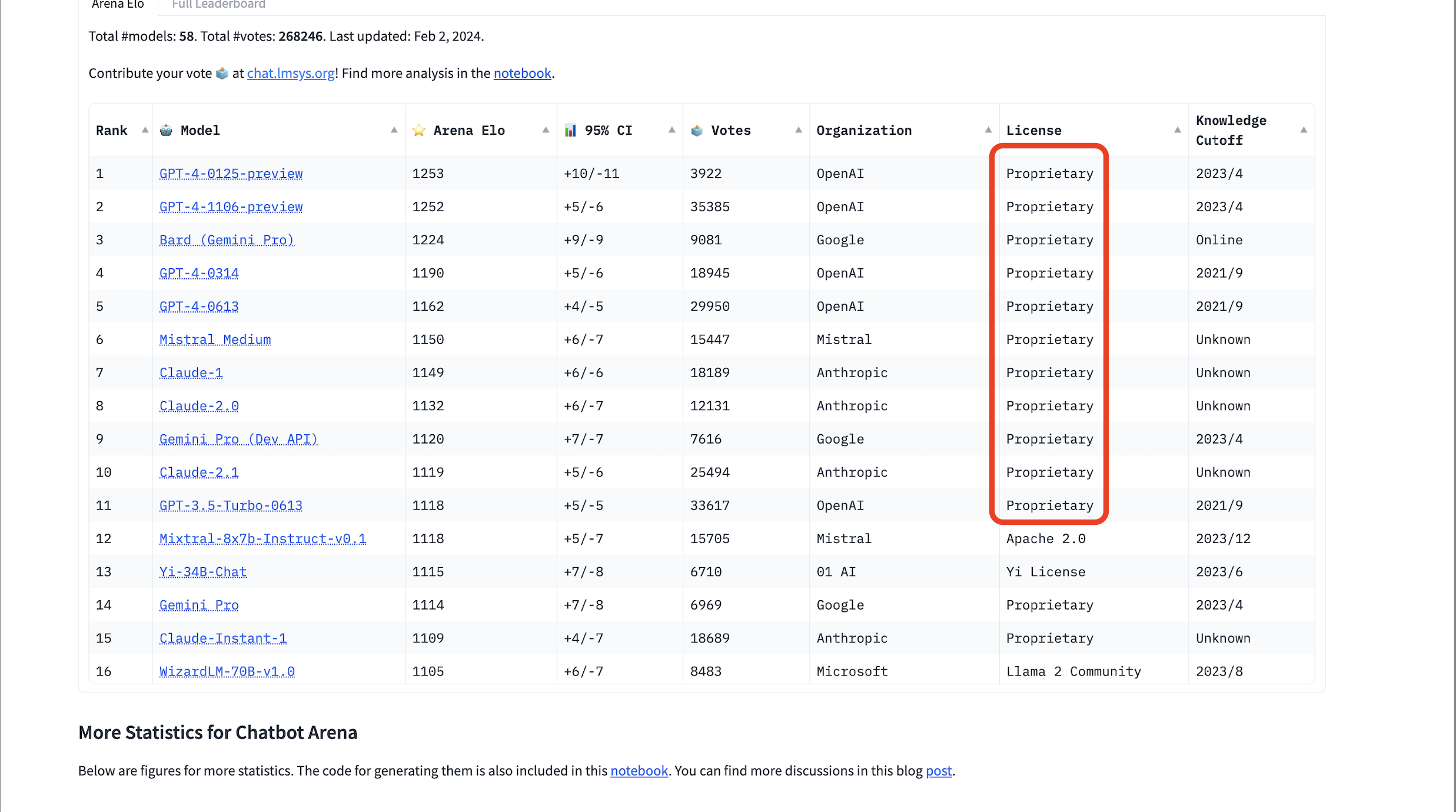Viewport: 1456px width, 812px height.
Task: Sort table by Rank column arrow
Action: (145, 130)
